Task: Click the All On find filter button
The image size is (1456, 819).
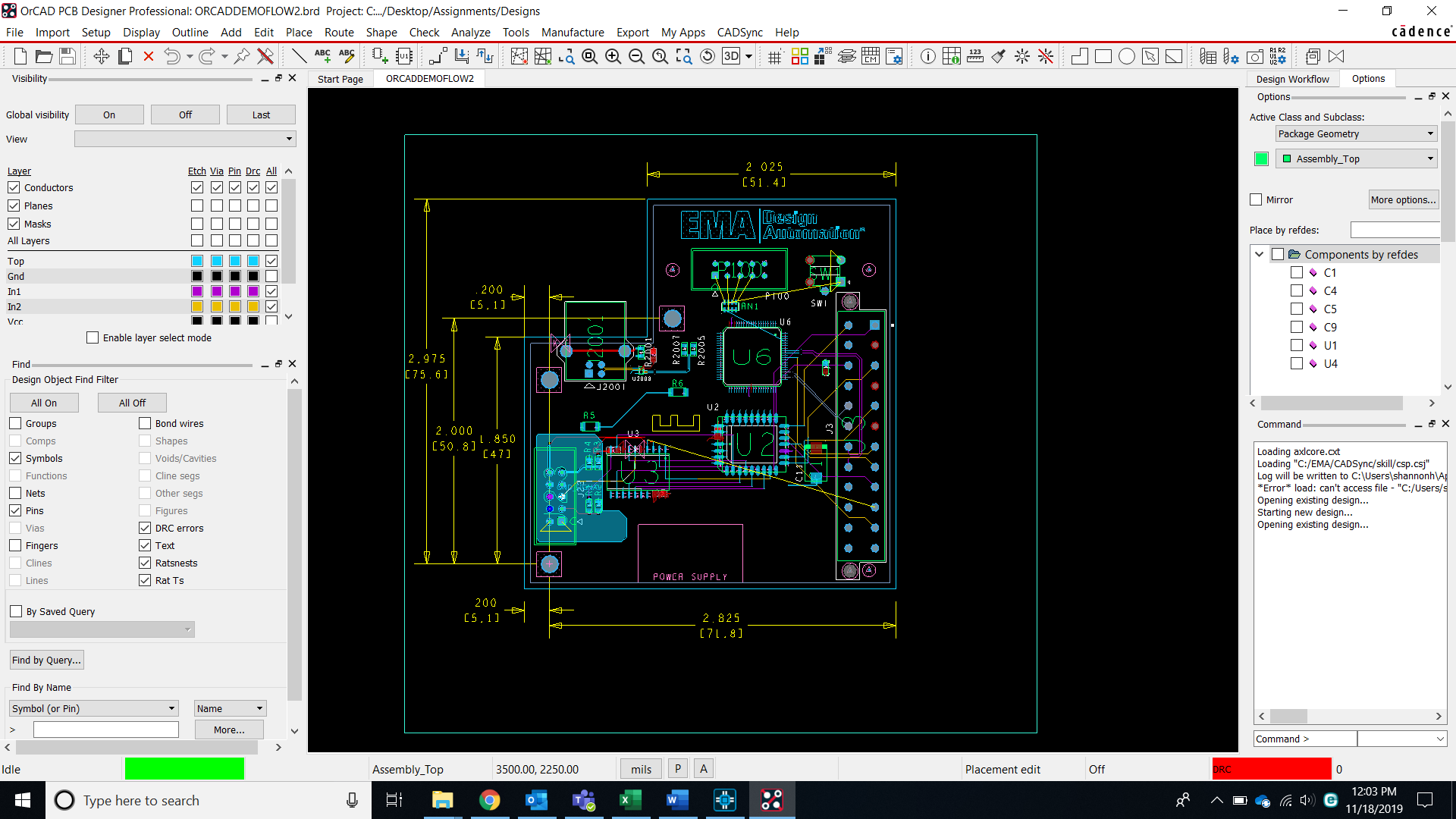Action: (x=44, y=403)
